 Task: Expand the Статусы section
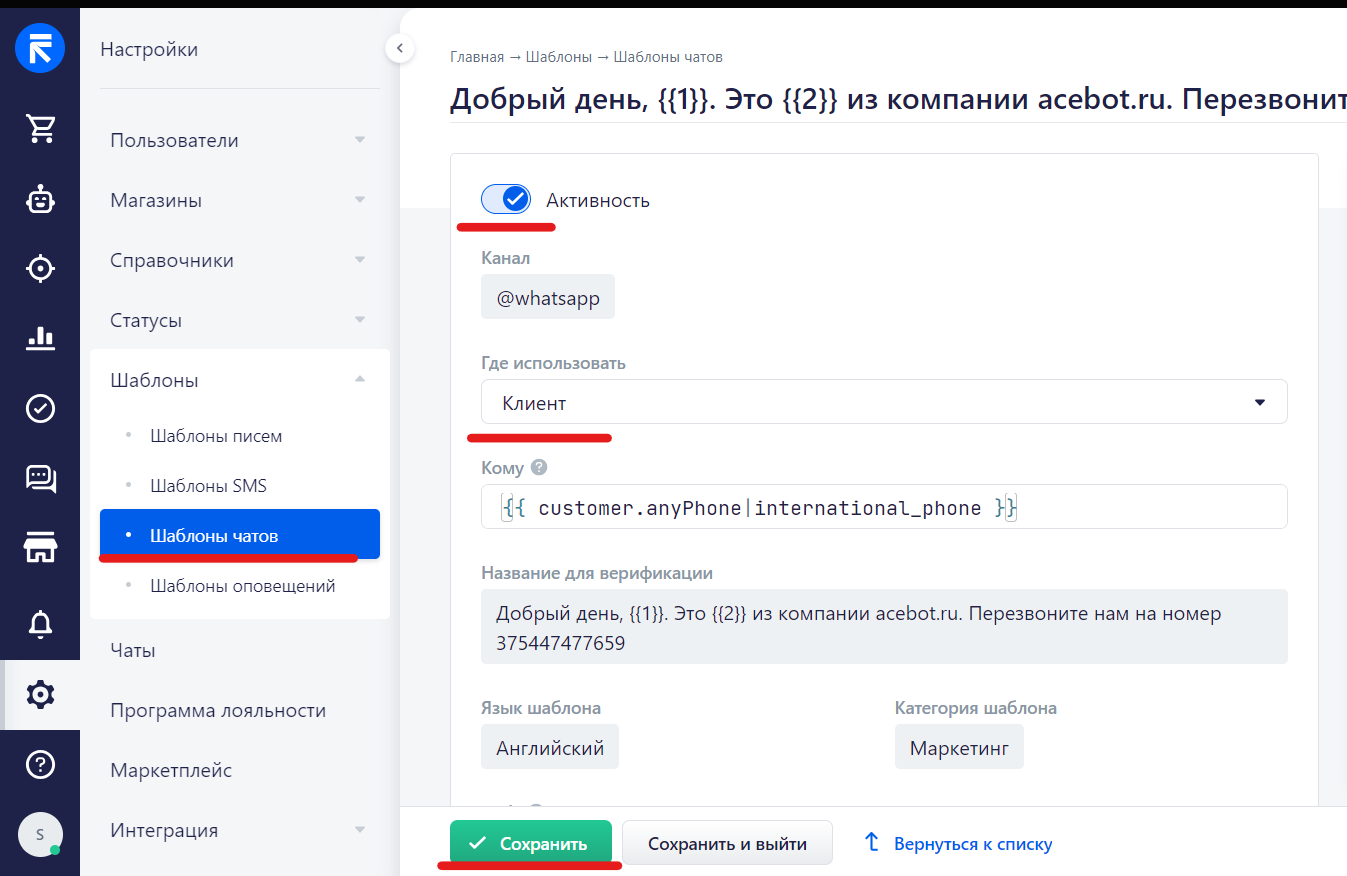(239, 320)
